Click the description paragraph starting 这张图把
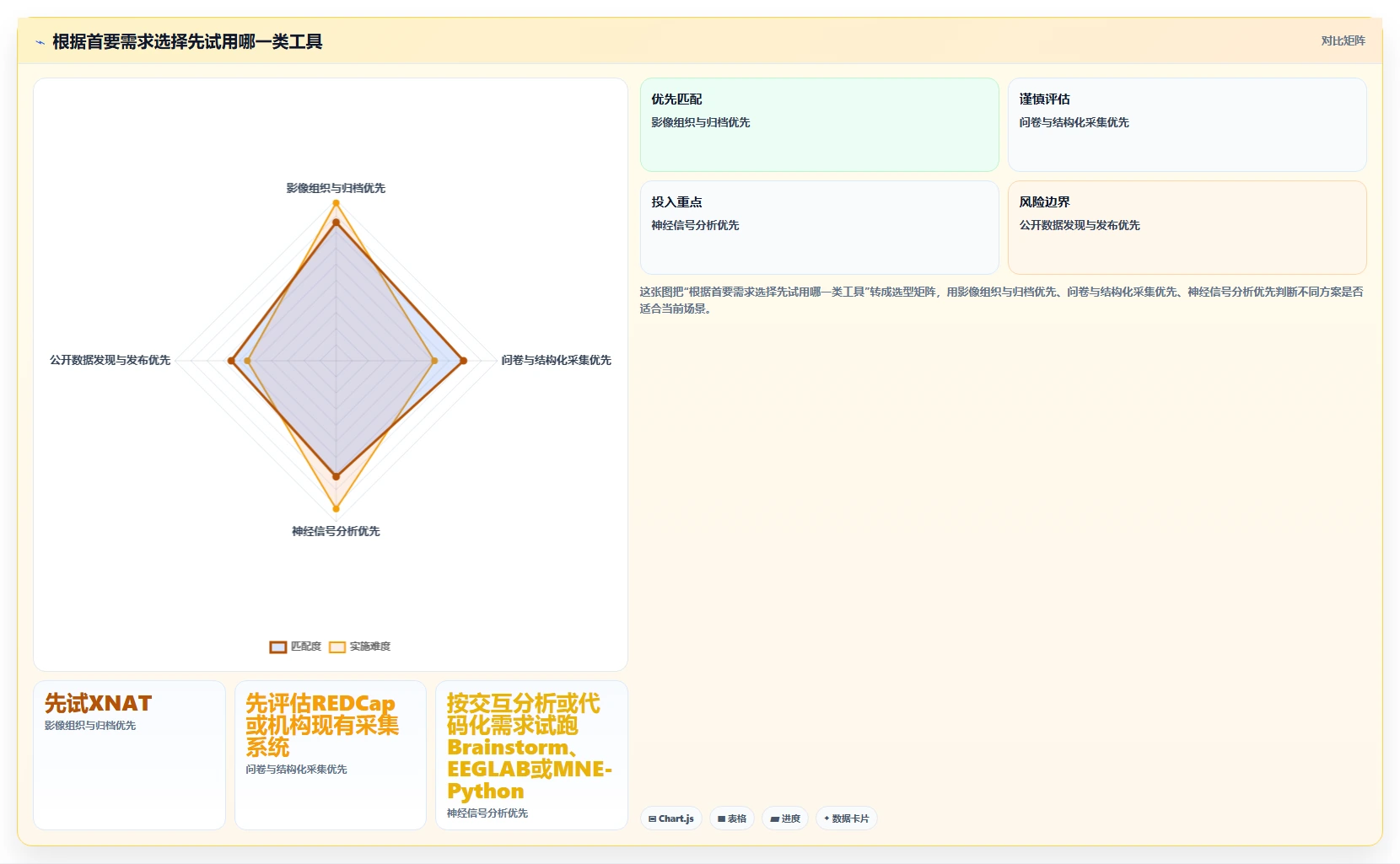The image size is (1400, 864). click(1002, 300)
